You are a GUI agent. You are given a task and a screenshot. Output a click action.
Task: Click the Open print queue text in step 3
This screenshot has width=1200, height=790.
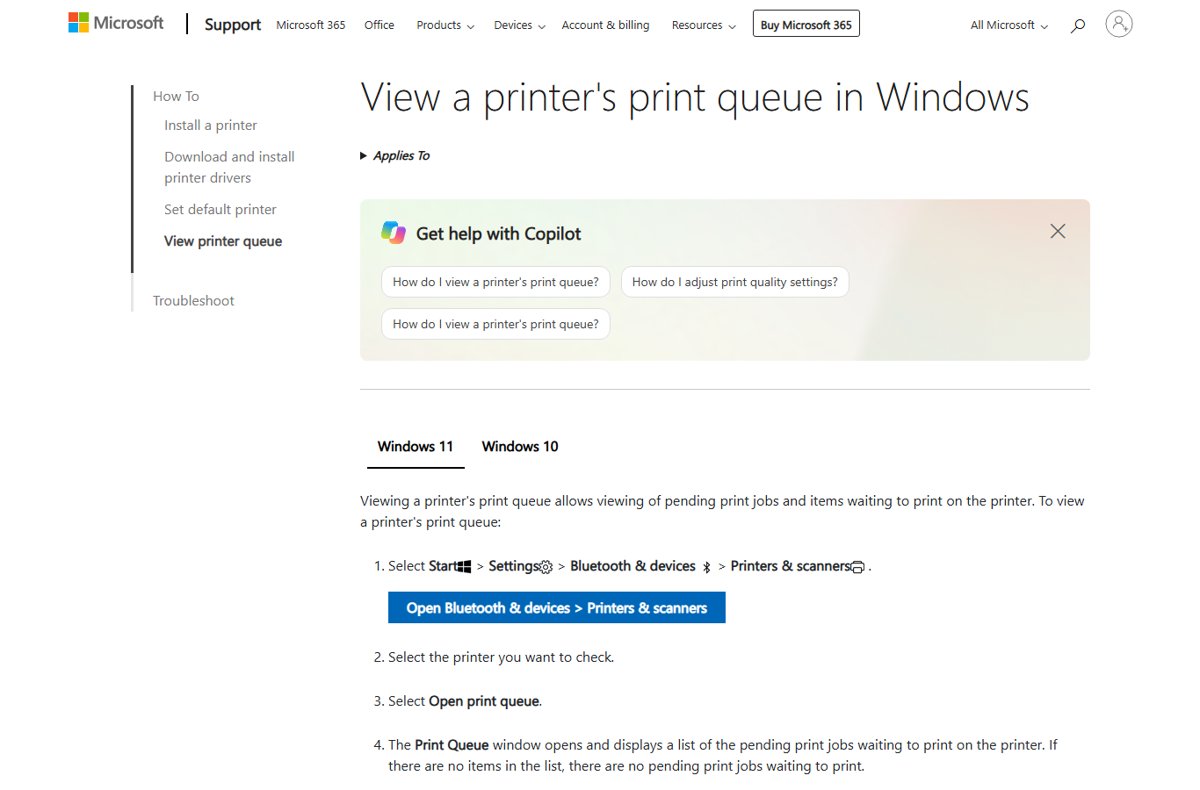point(484,701)
